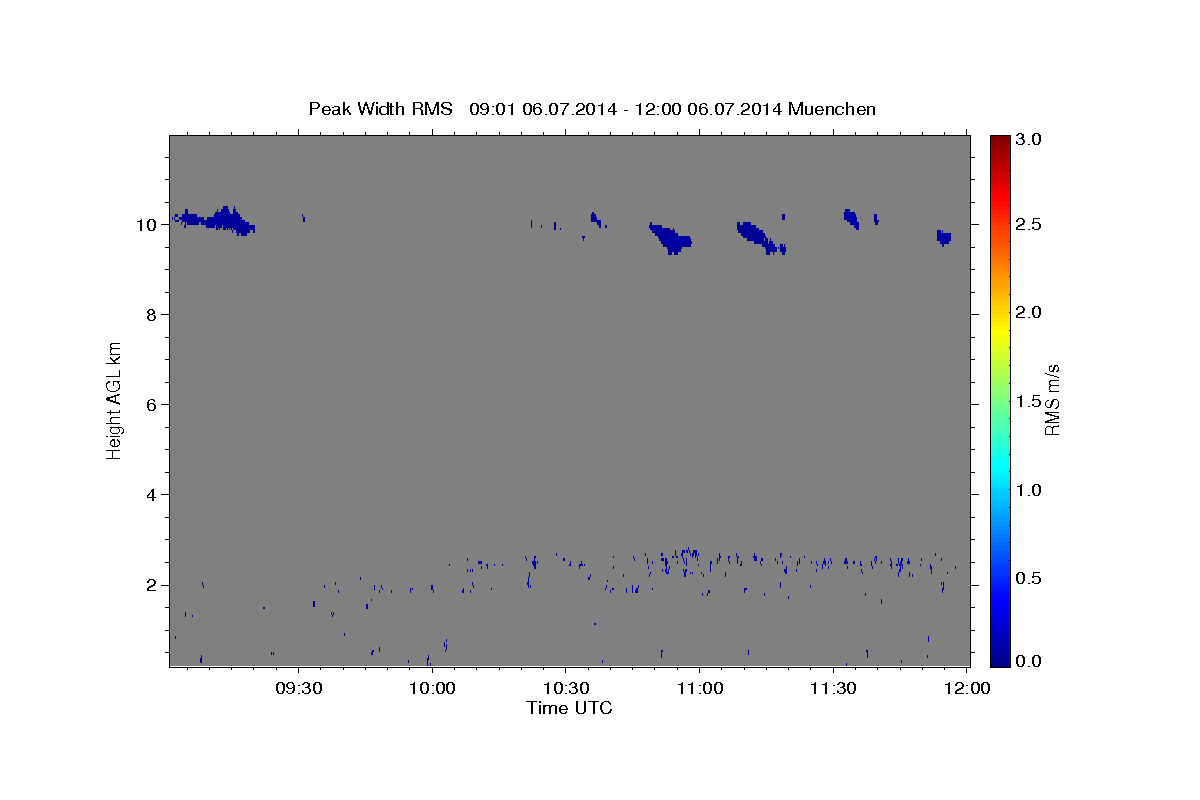This screenshot has height=800, width=1200.
Task: Click the 11:30 time tick label
Action: point(832,689)
